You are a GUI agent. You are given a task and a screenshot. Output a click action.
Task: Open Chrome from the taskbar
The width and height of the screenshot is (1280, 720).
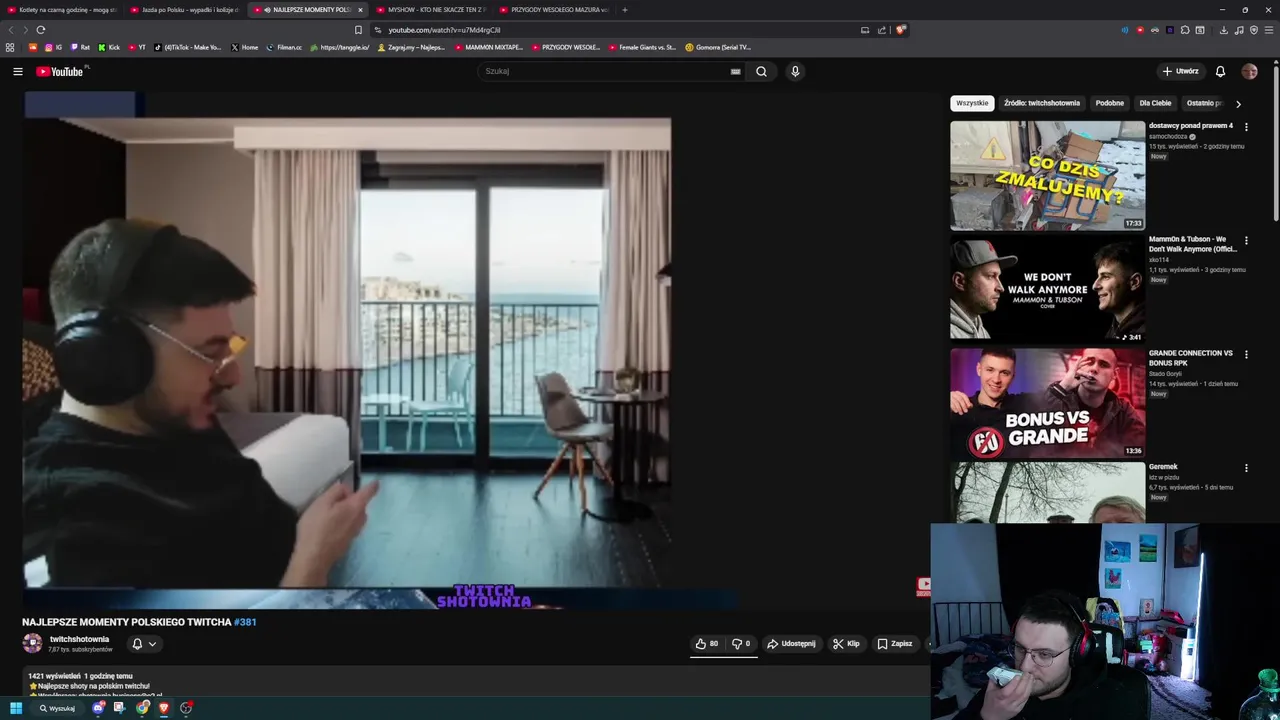142,708
